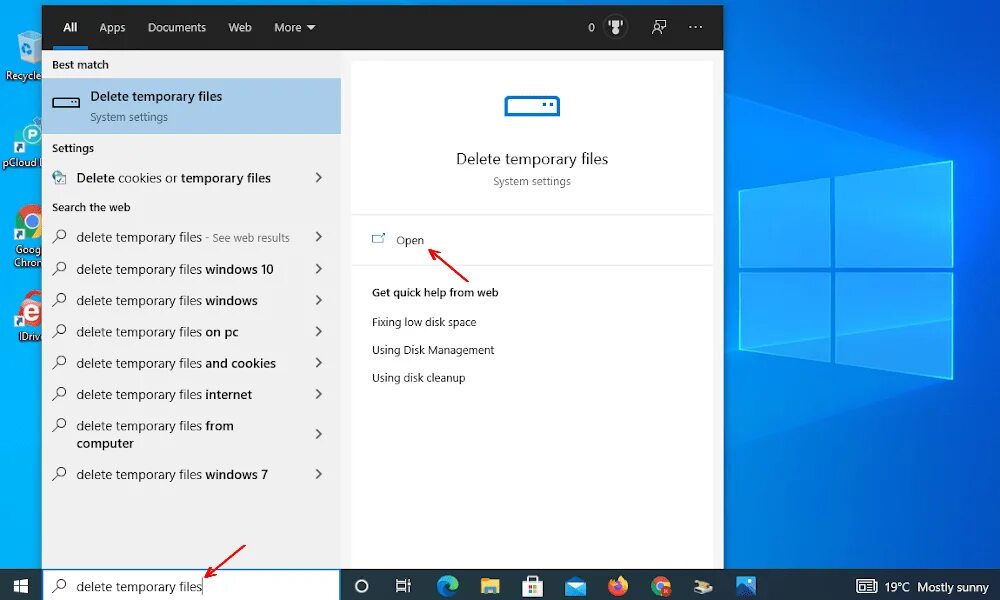Open the rewards trophy icon
The image size is (1000, 600).
[x=615, y=27]
